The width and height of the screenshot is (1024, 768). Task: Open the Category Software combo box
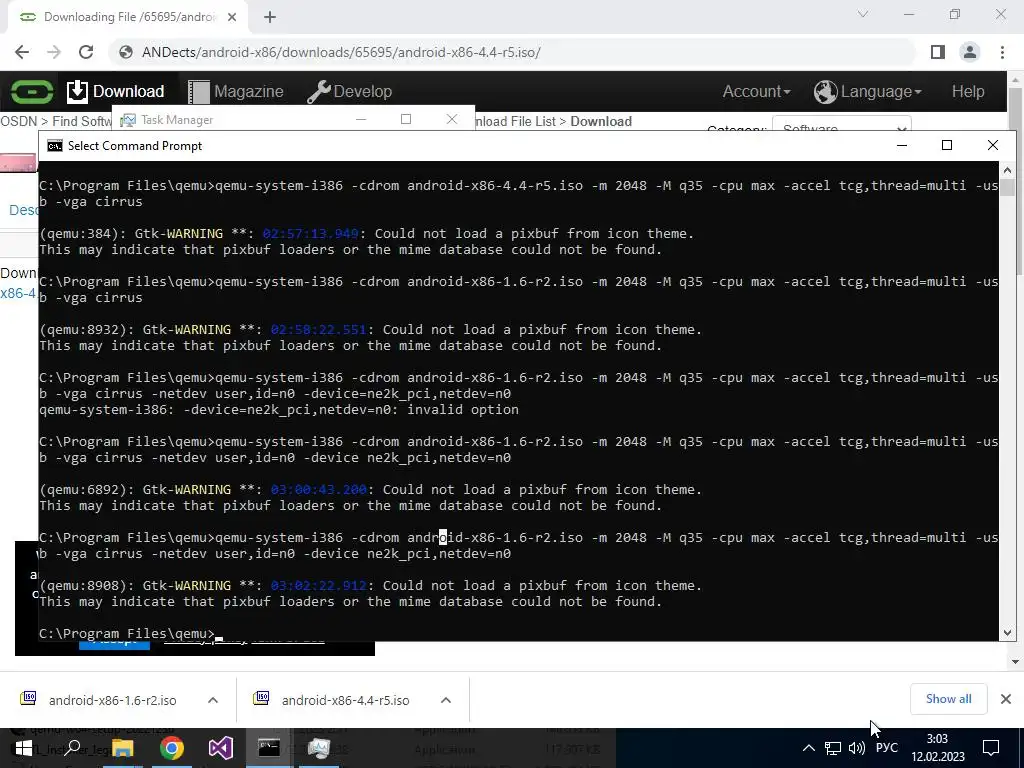[x=842, y=125]
